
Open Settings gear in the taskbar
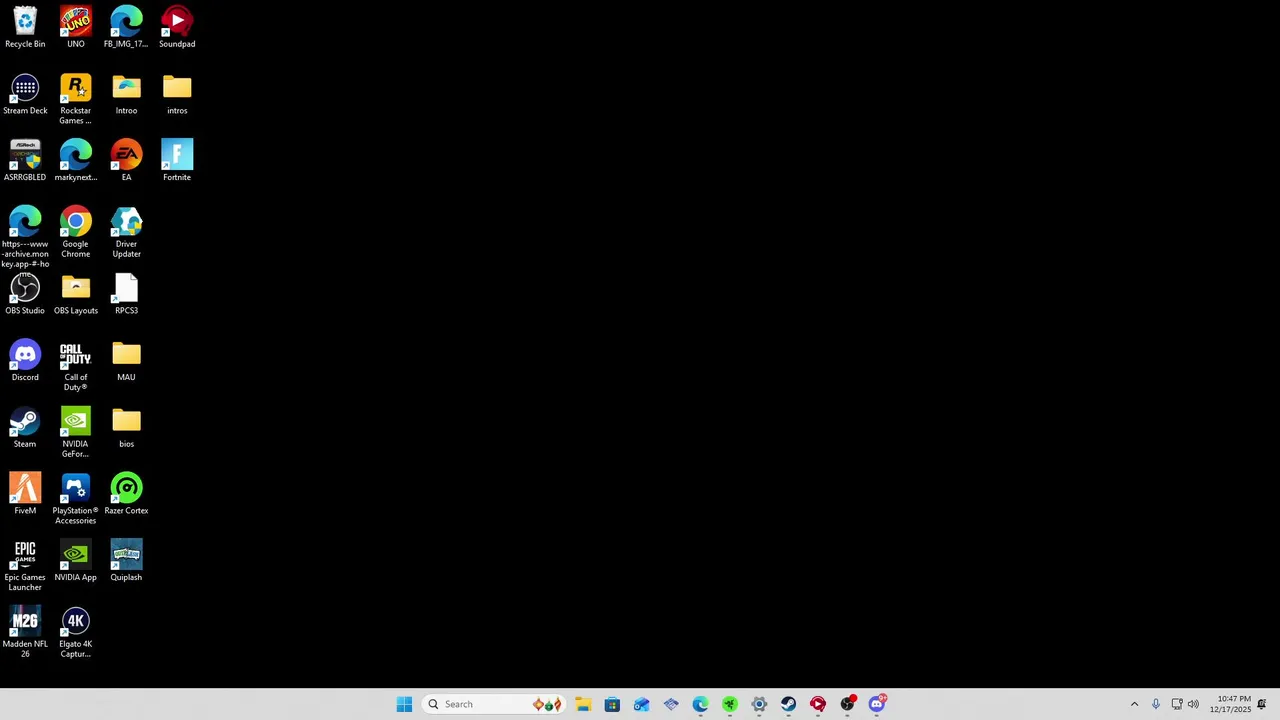(759, 704)
